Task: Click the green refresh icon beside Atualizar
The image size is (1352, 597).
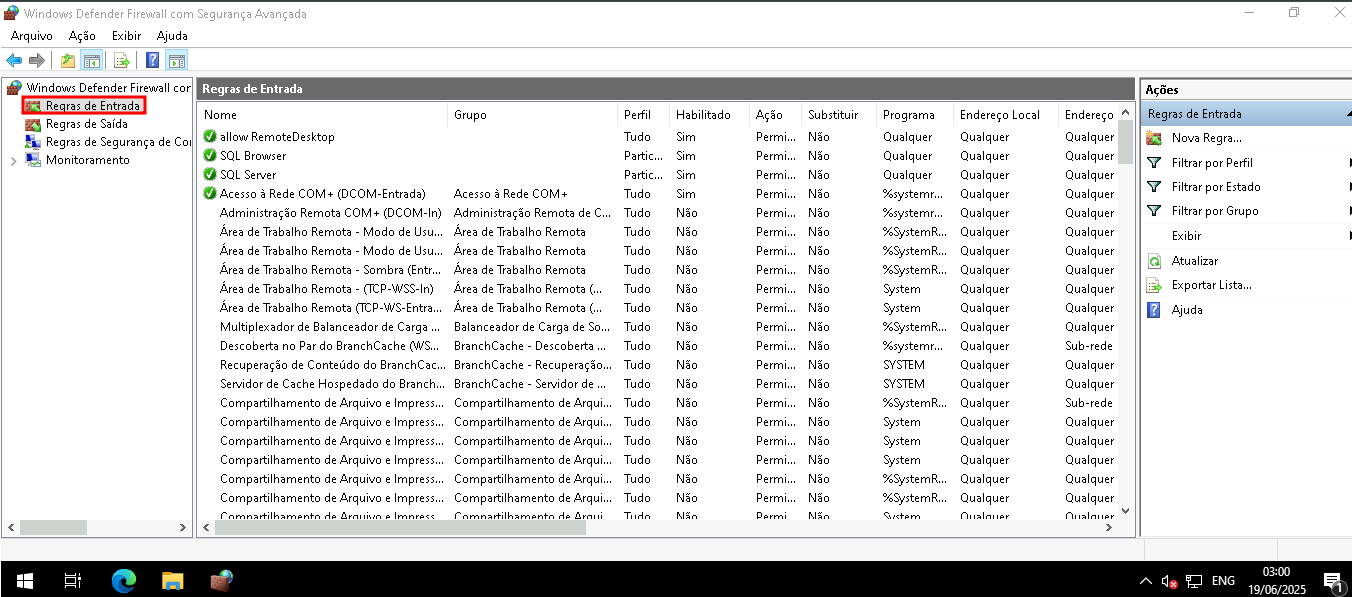Action: click(1154, 261)
